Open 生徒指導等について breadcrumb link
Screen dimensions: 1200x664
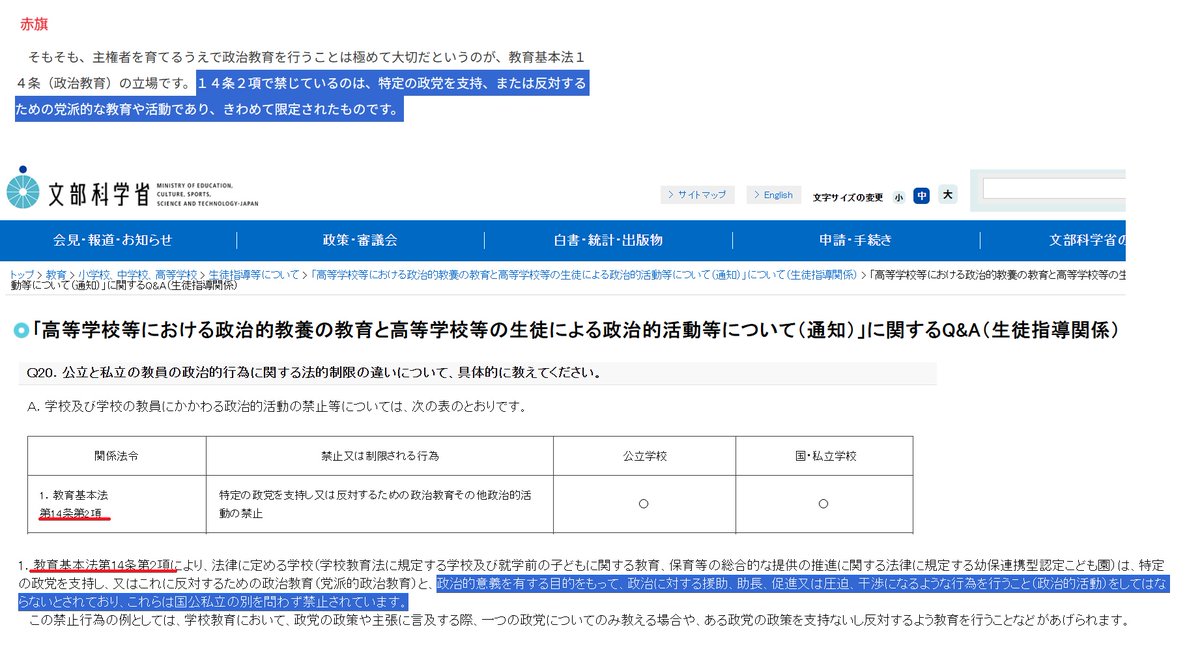click(x=254, y=274)
